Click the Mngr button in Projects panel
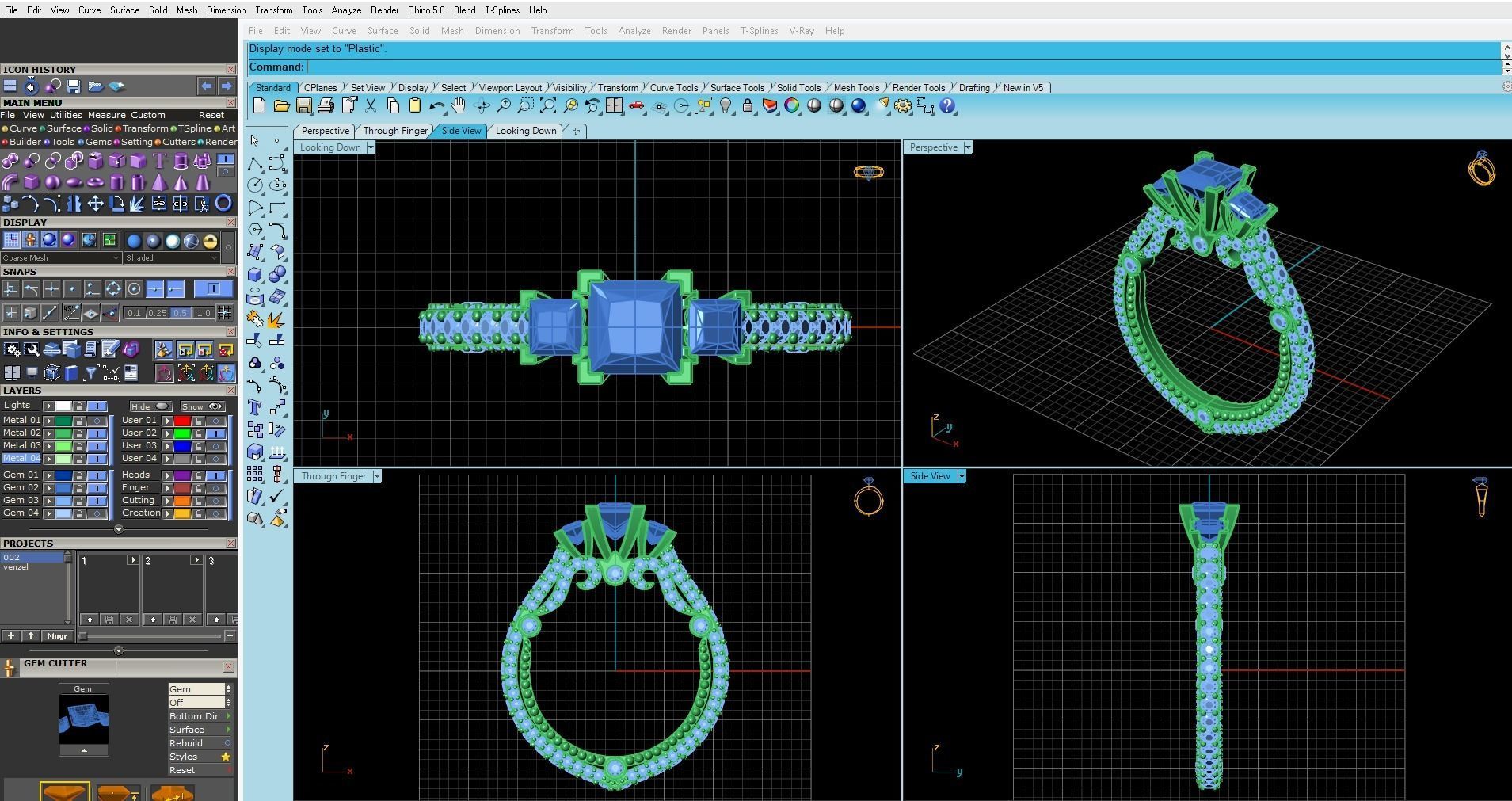The image size is (1512, 801). pos(57,636)
